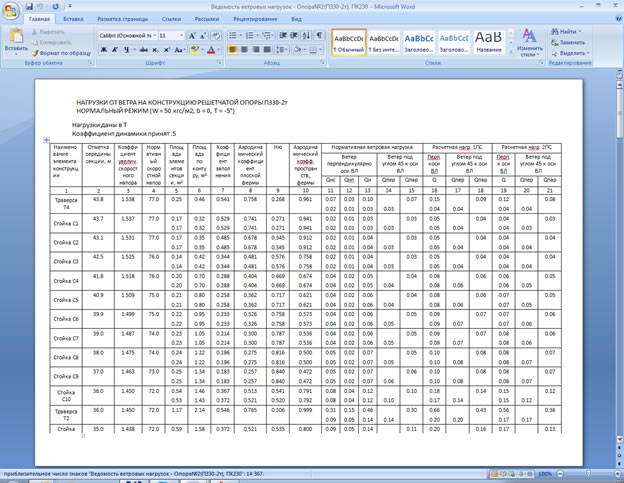624x483 pixels.
Task: Click the 100% zoom level indicator
Action: point(544,474)
